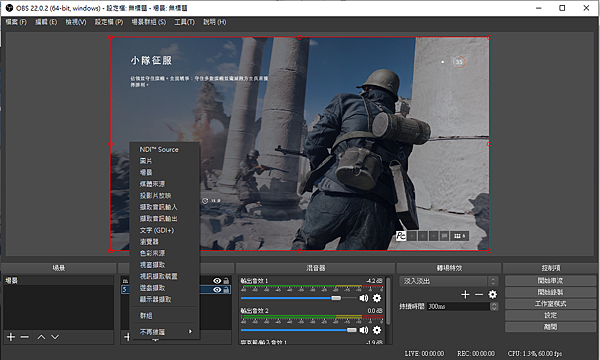Screen dimensions: 600x360
Task: Move the scene up with the up arrow
Action: (x=41, y=337)
